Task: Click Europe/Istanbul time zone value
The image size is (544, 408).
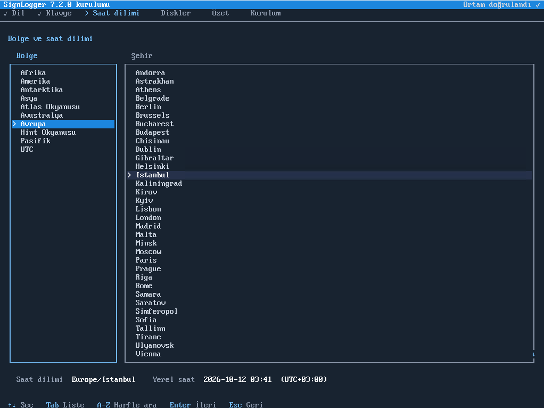Action: click(103, 380)
